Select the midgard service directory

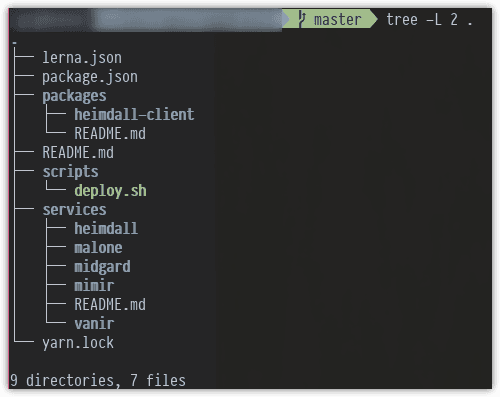pos(102,267)
